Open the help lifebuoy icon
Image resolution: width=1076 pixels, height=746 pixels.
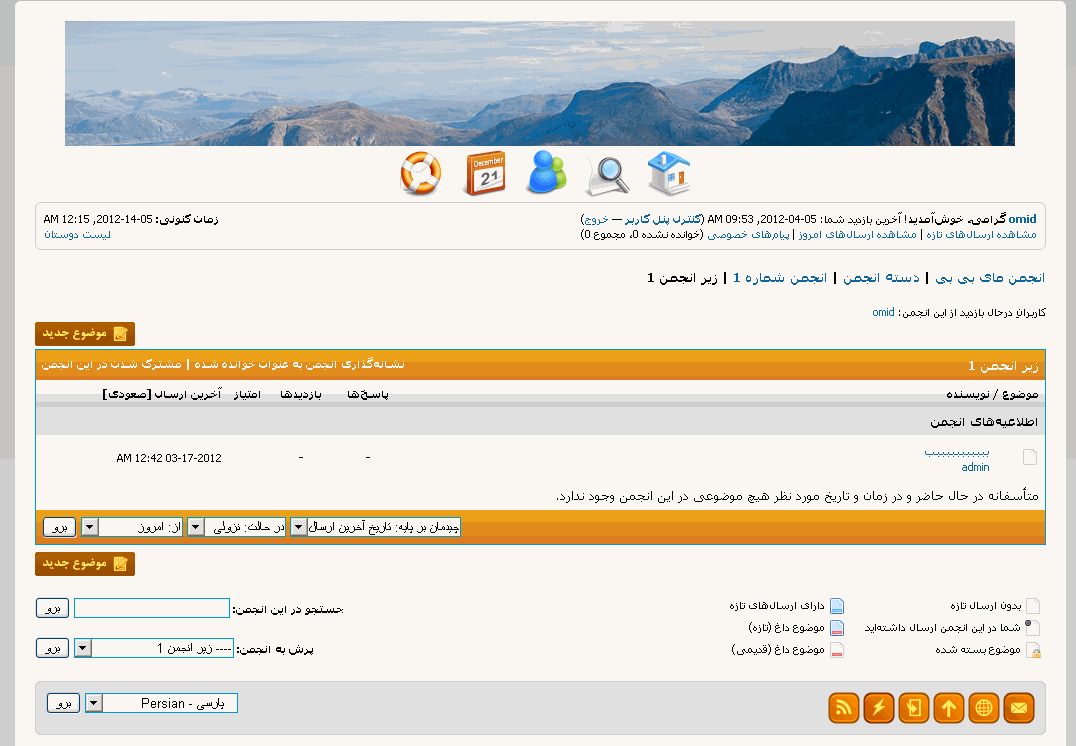tap(420, 174)
